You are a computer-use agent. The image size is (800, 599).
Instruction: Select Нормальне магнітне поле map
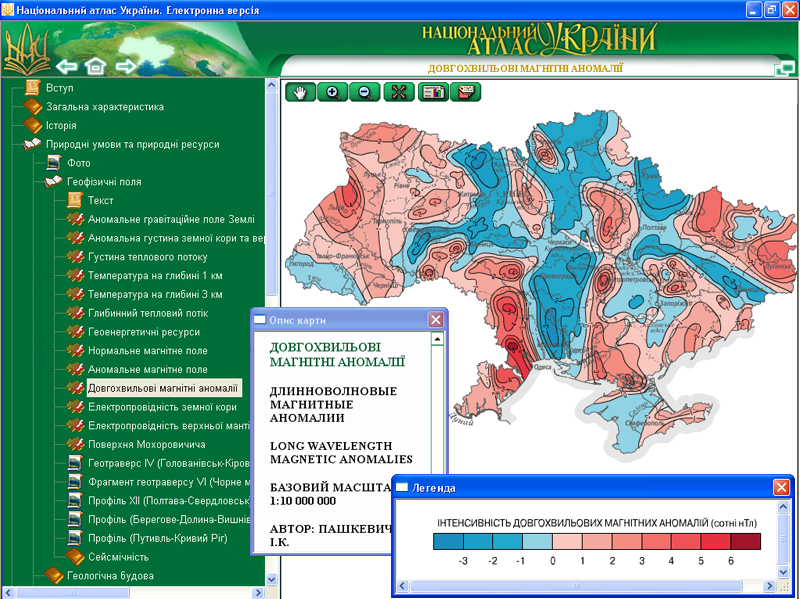[x=147, y=351]
